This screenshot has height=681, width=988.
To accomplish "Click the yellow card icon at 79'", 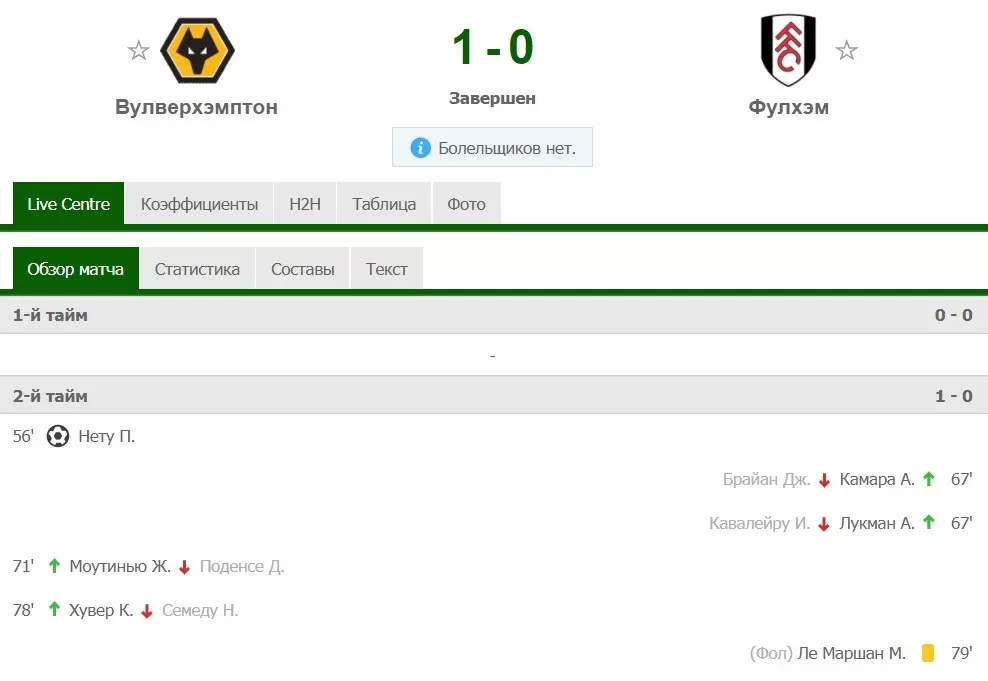I will pos(928,653).
